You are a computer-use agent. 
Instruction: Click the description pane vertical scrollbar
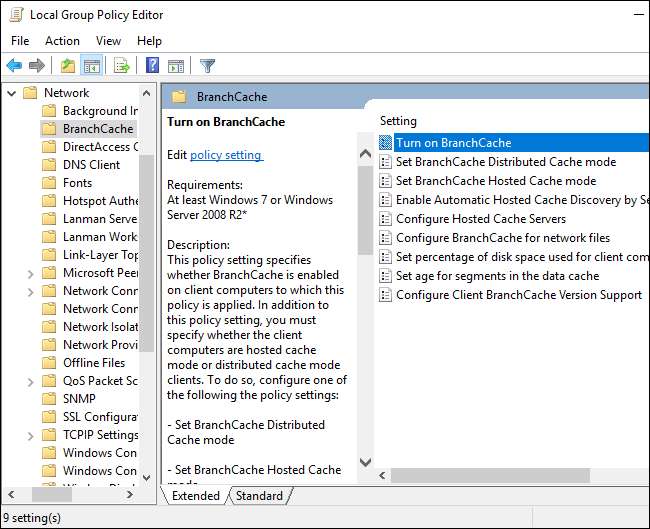pos(364,300)
